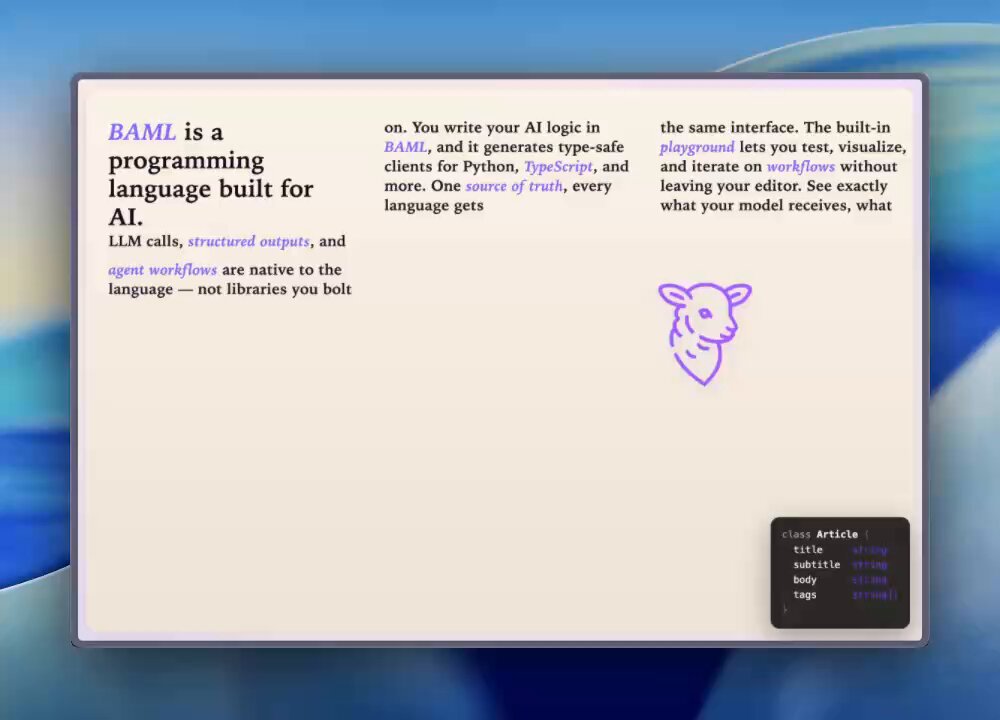Screen dimensions: 1000x720
Task: Click the text 'language gets'
Action: click(x=434, y=206)
